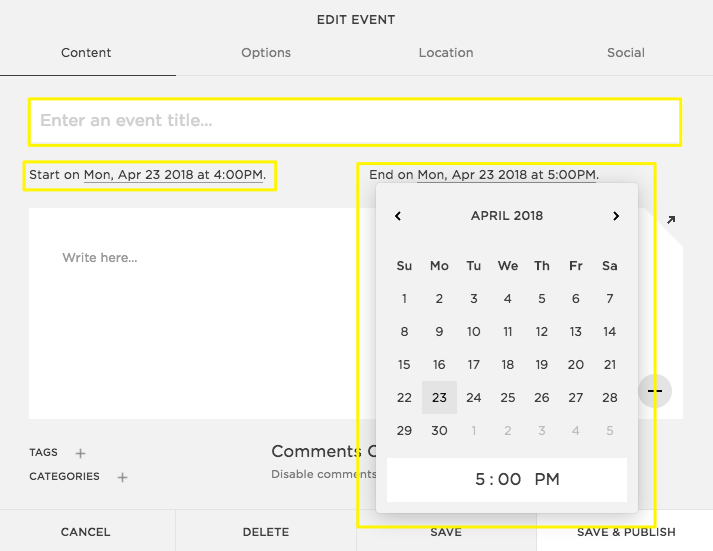This screenshot has height=551, width=713.
Task: Select April 24 in the calendar
Action: [474, 397]
